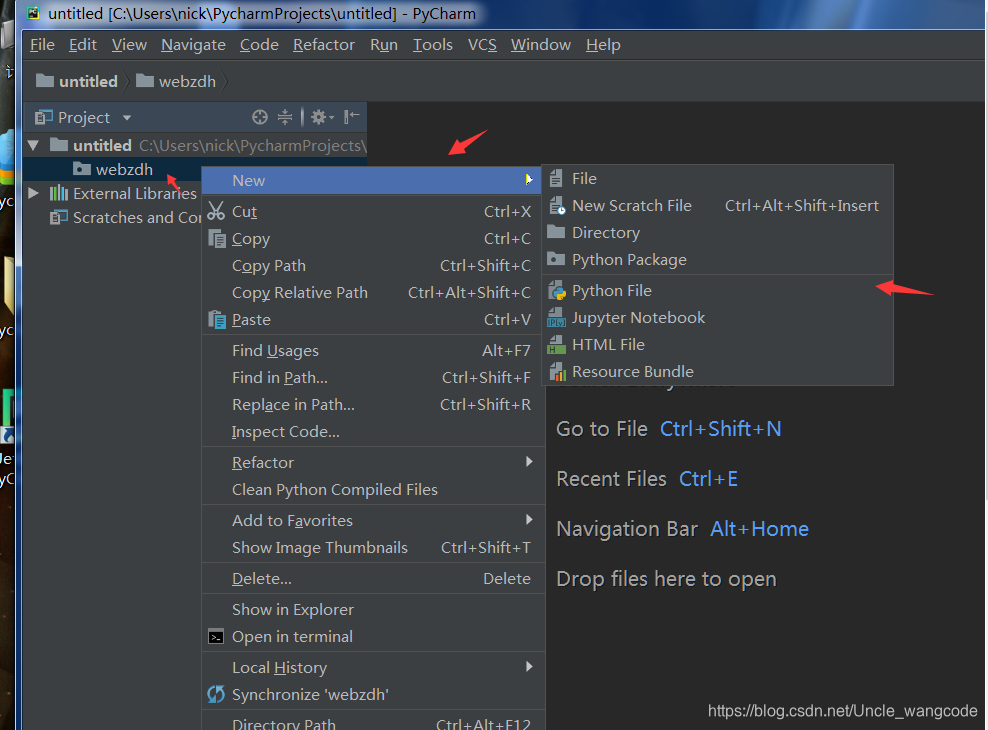The width and height of the screenshot is (988, 730).
Task: Open the File menu
Action: (42, 45)
